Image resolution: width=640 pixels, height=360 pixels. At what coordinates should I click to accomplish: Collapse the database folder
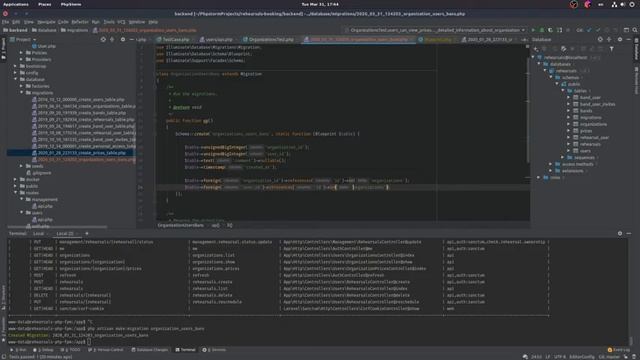point(16,79)
